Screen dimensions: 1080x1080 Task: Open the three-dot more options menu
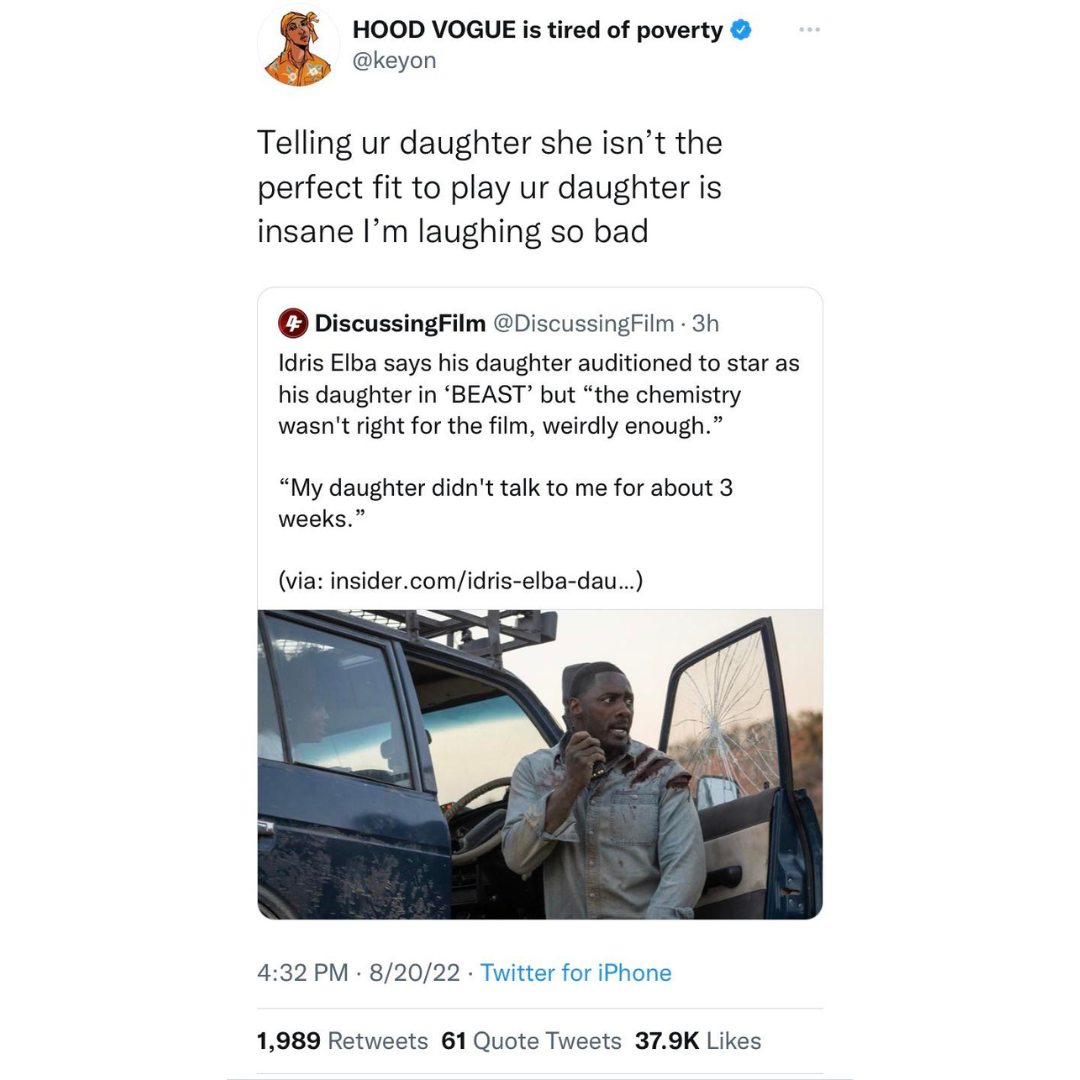[809, 30]
